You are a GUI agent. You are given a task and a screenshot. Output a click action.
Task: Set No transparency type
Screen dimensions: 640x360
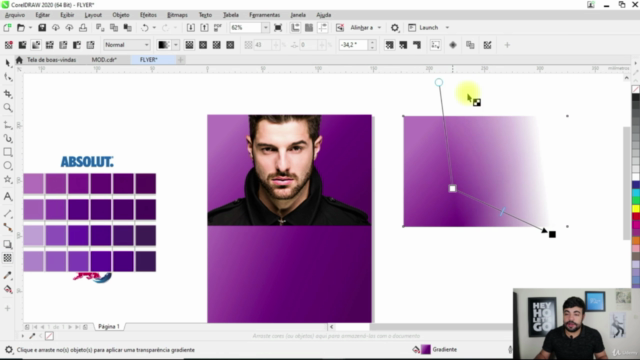[x=9, y=45]
